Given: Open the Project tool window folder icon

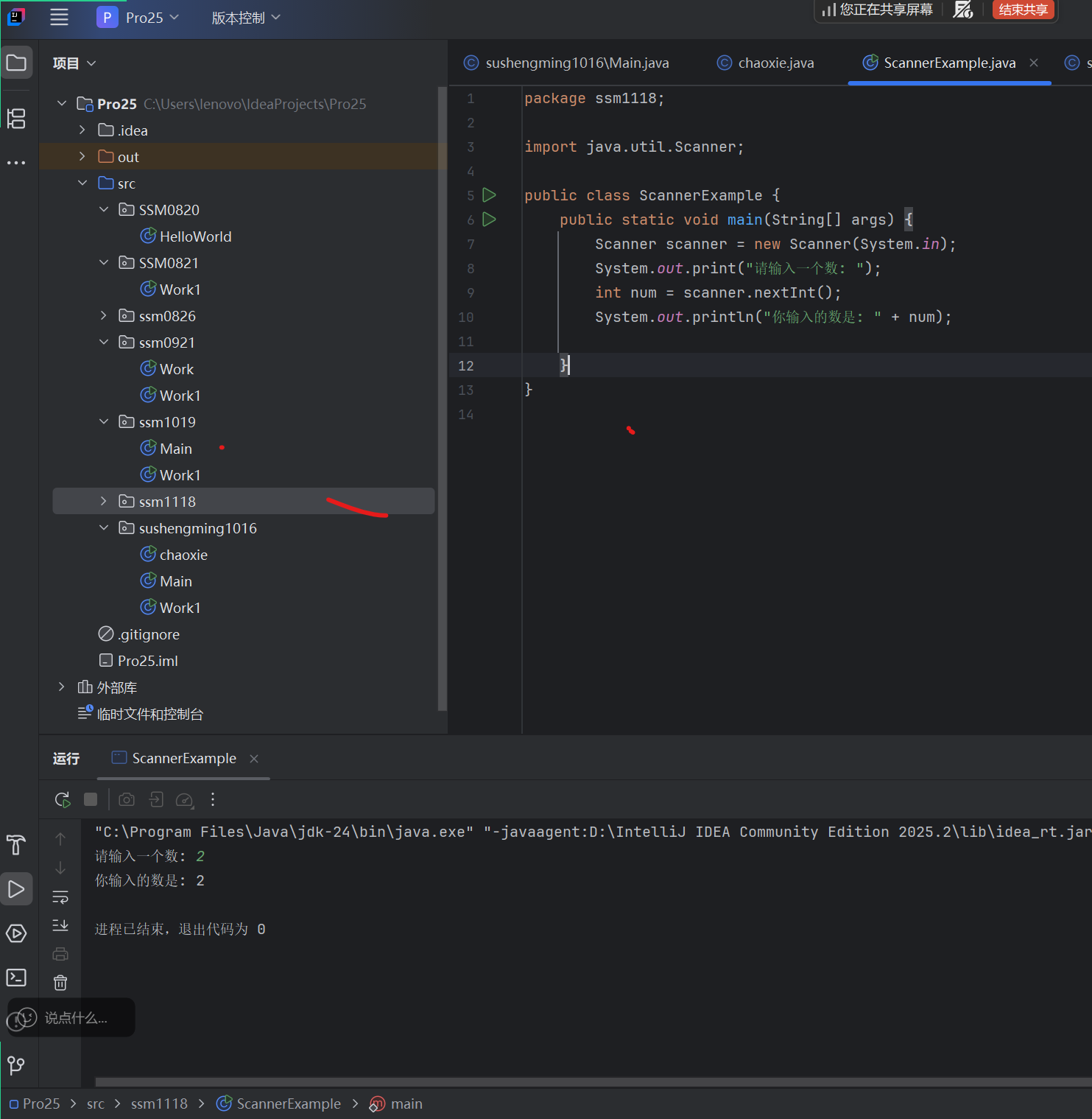Looking at the screenshot, I should click(16, 63).
